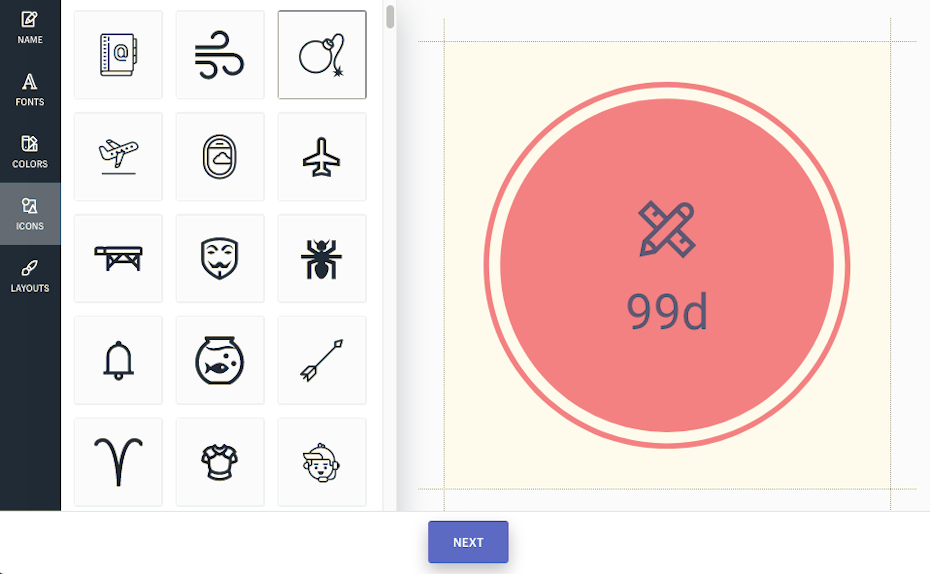Click the Next button
The image size is (930, 574).
pyautogui.click(x=468, y=542)
